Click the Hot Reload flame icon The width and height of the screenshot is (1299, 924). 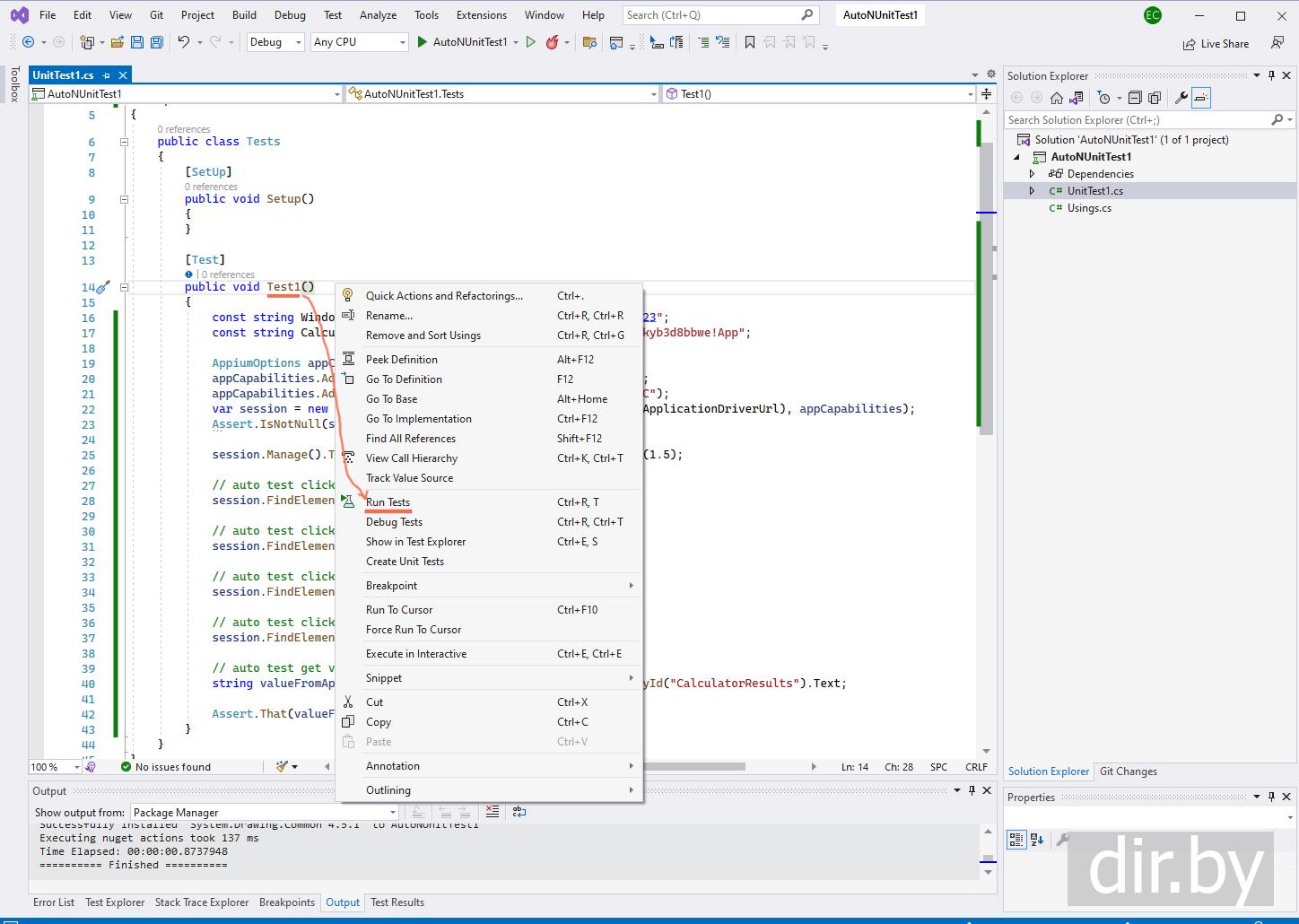pyautogui.click(x=553, y=42)
